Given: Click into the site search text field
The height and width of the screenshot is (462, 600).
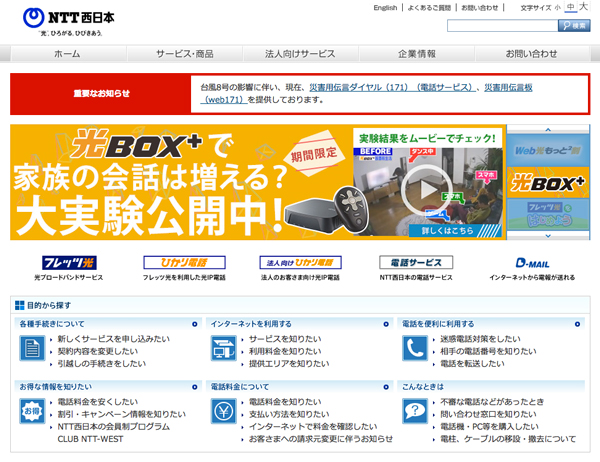Looking at the screenshot, I should coord(502,25).
